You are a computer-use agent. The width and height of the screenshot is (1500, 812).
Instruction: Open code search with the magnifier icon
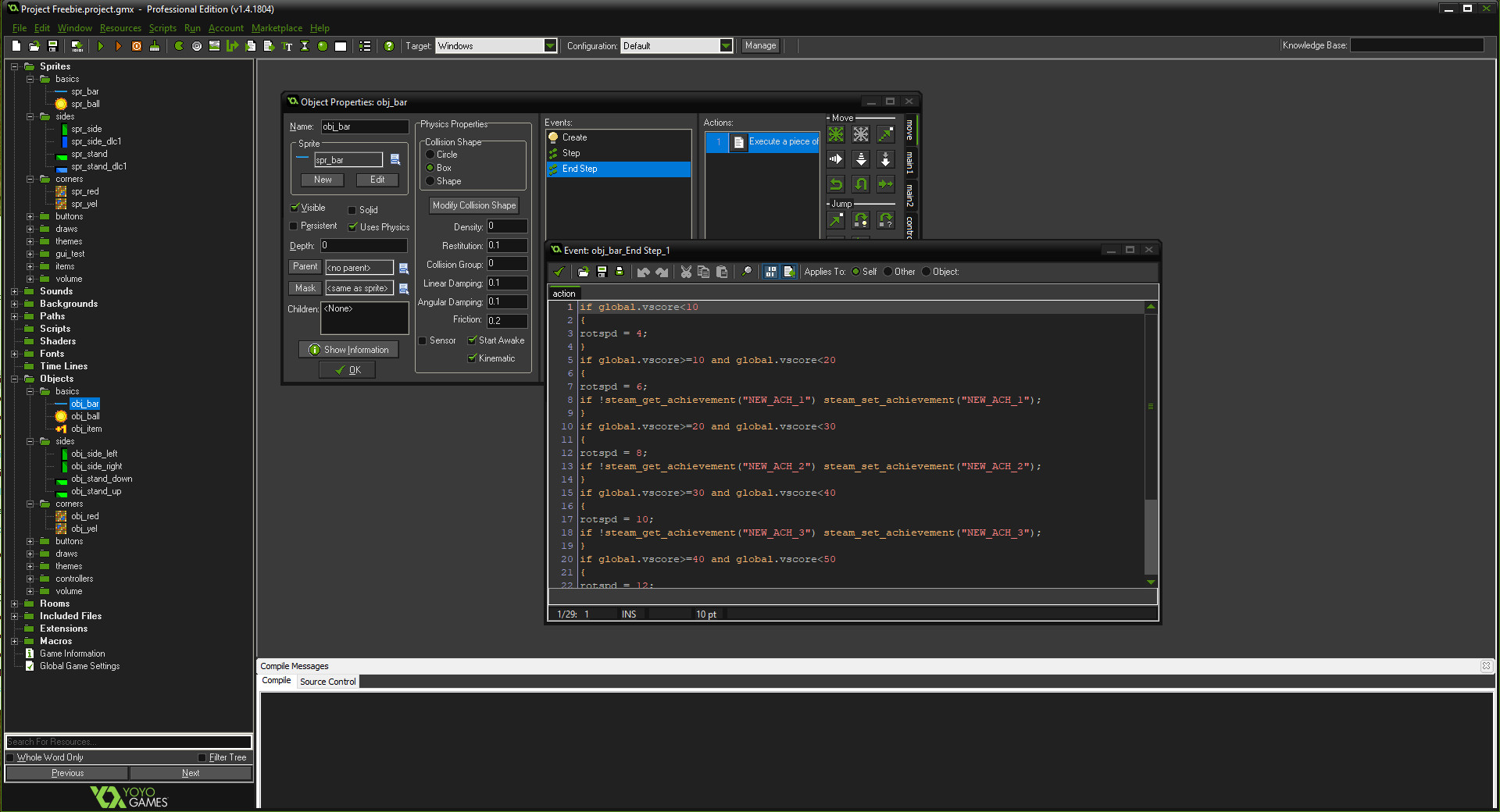746,272
